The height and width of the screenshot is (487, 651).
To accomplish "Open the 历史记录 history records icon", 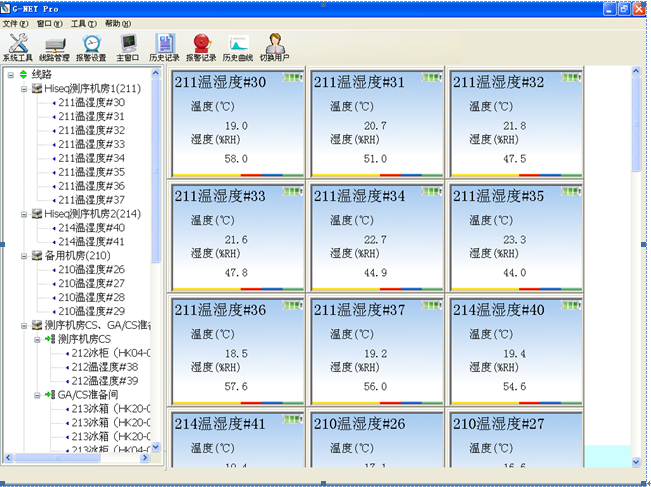I will point(164,46).
